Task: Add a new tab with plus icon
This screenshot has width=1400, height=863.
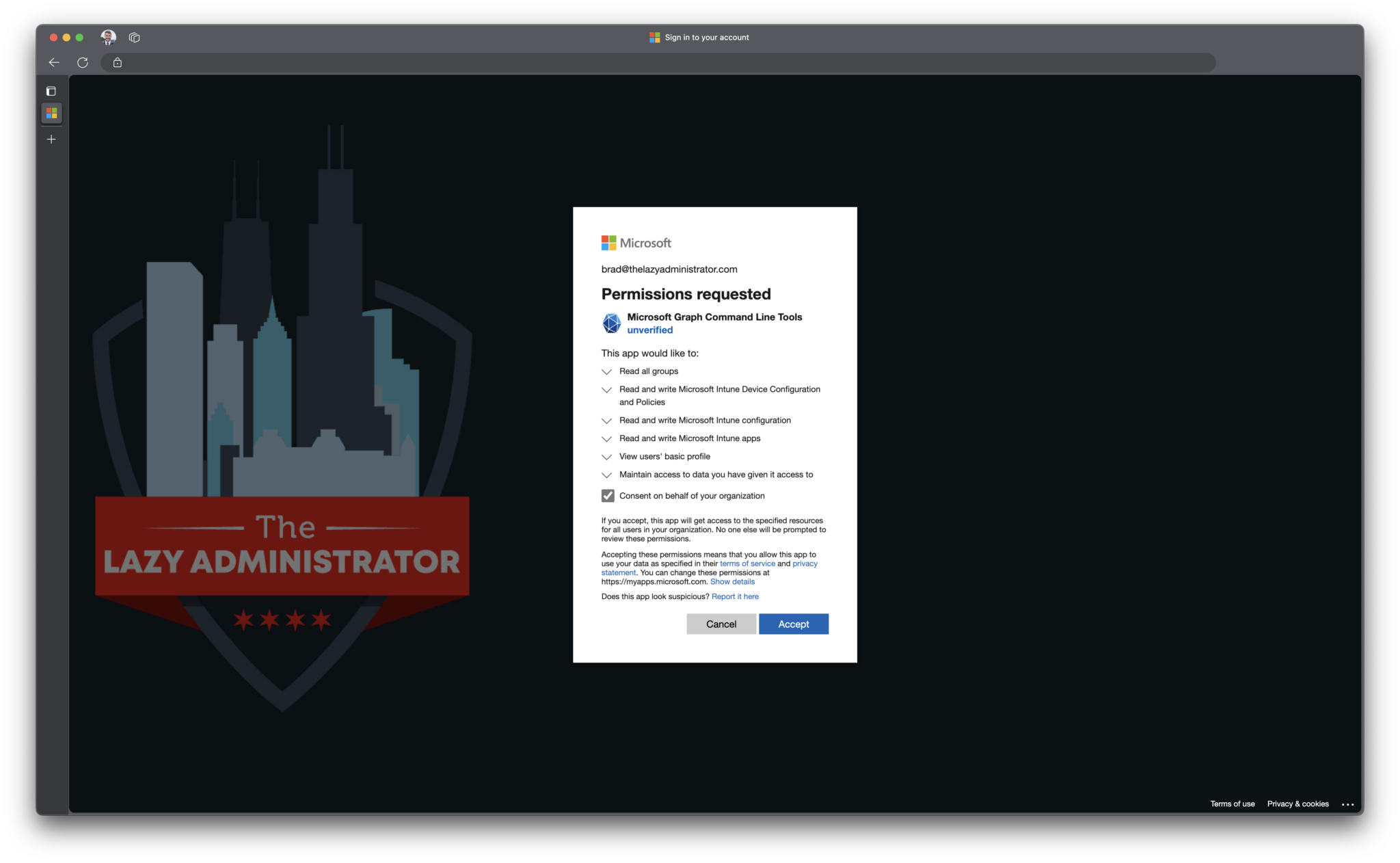Action: point(51,140)
